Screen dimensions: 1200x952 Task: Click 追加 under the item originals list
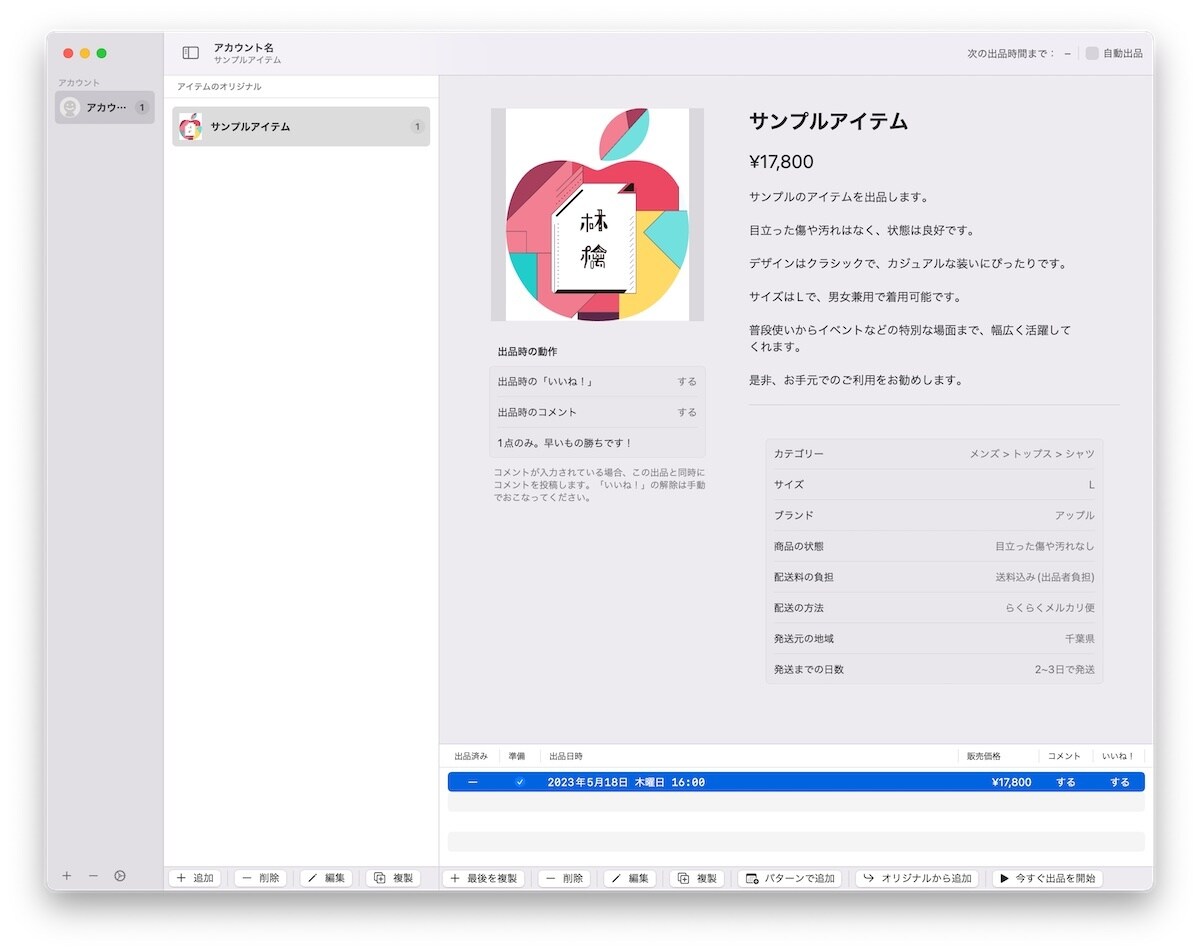click(x=194, y=878)
